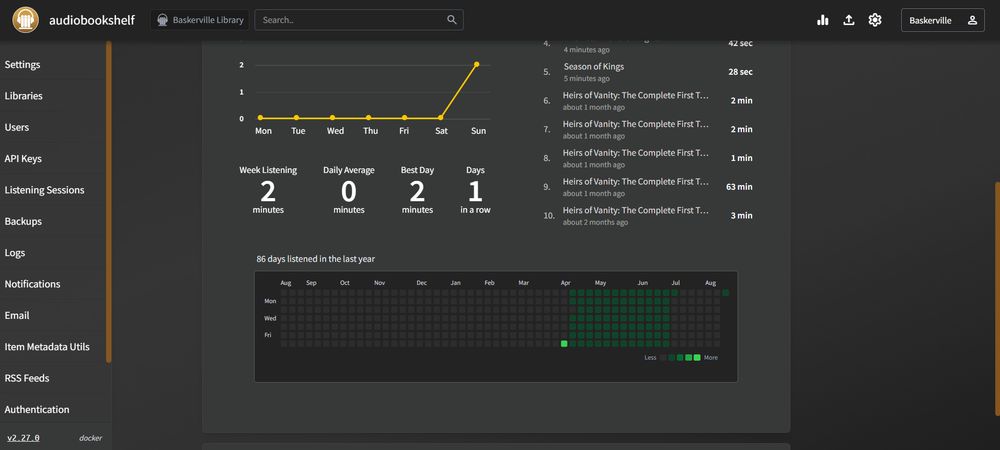Viewport: 1000px width, 450px height.
Task: Open the Baskerville Library selector
Action: coord(200,20)
